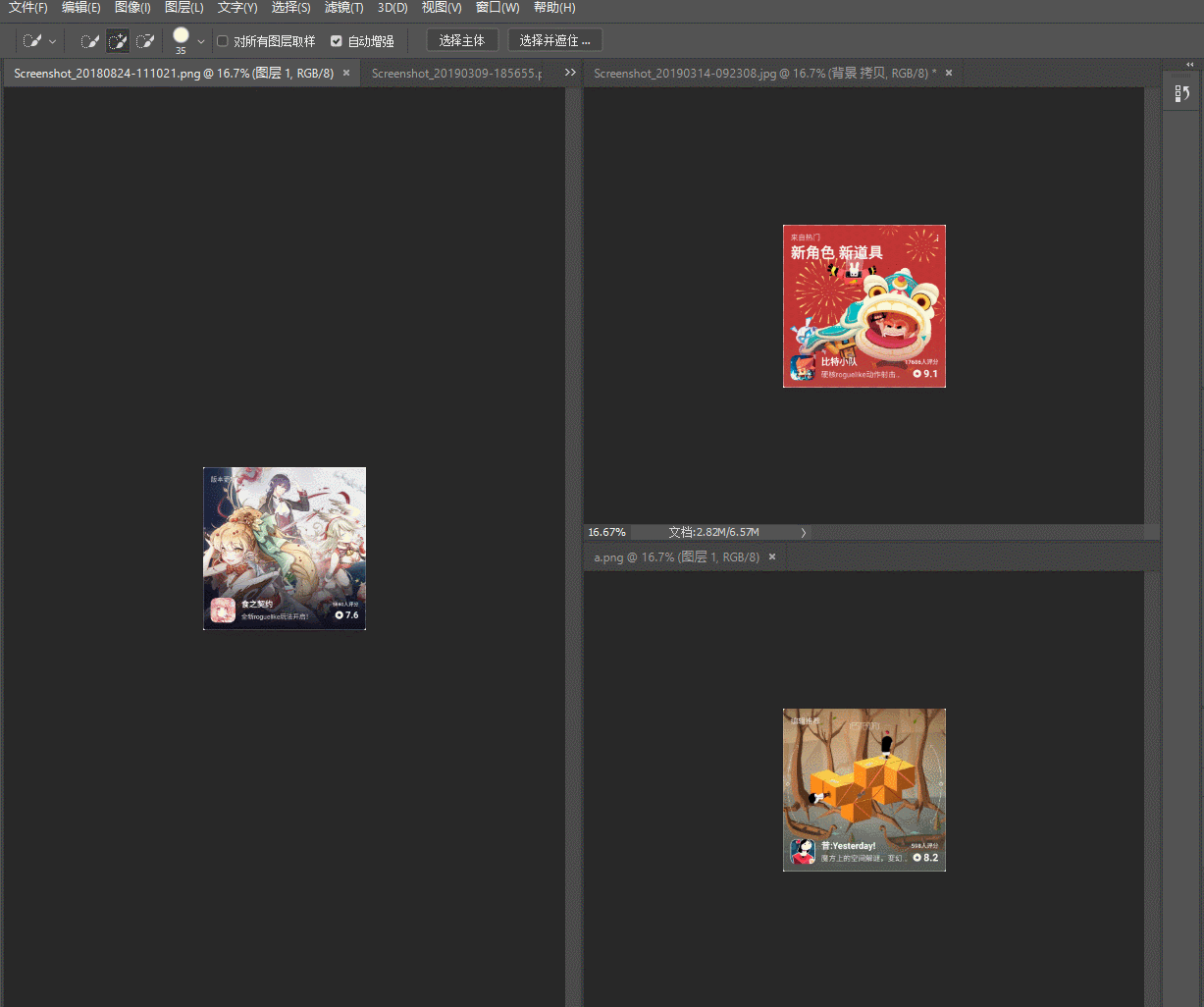Open the 视图(V) menu
This screenshot has width=1204, height=1007.
442,8
